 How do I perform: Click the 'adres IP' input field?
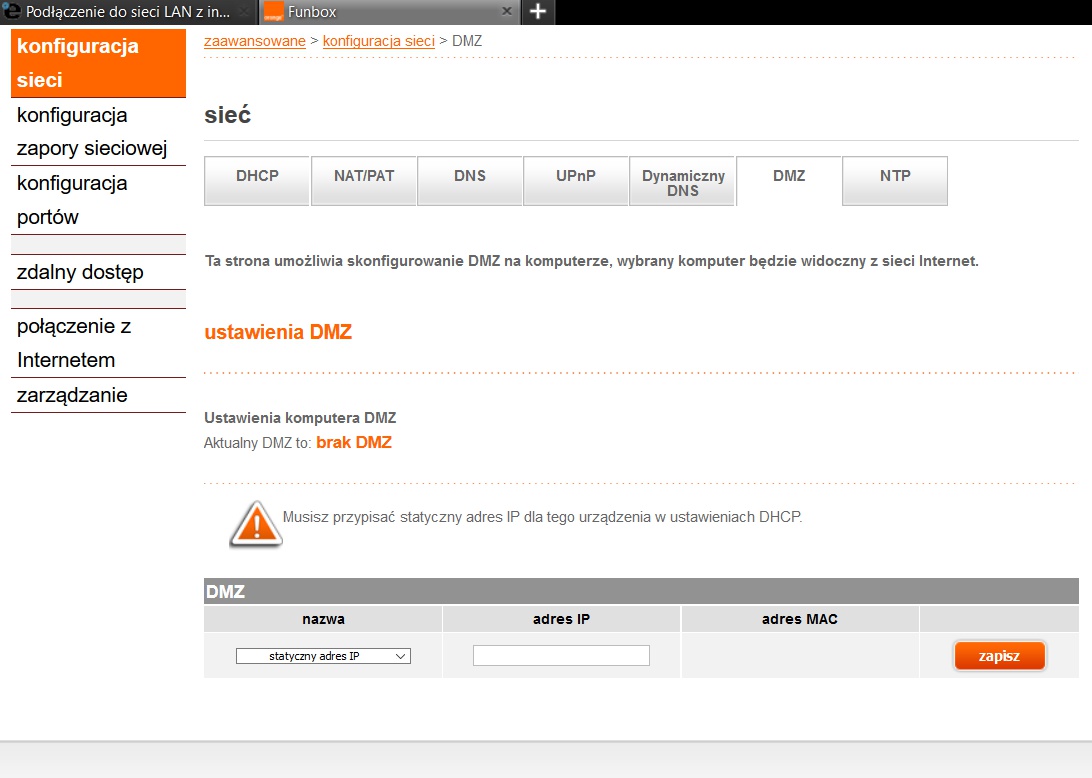[561, 655]
